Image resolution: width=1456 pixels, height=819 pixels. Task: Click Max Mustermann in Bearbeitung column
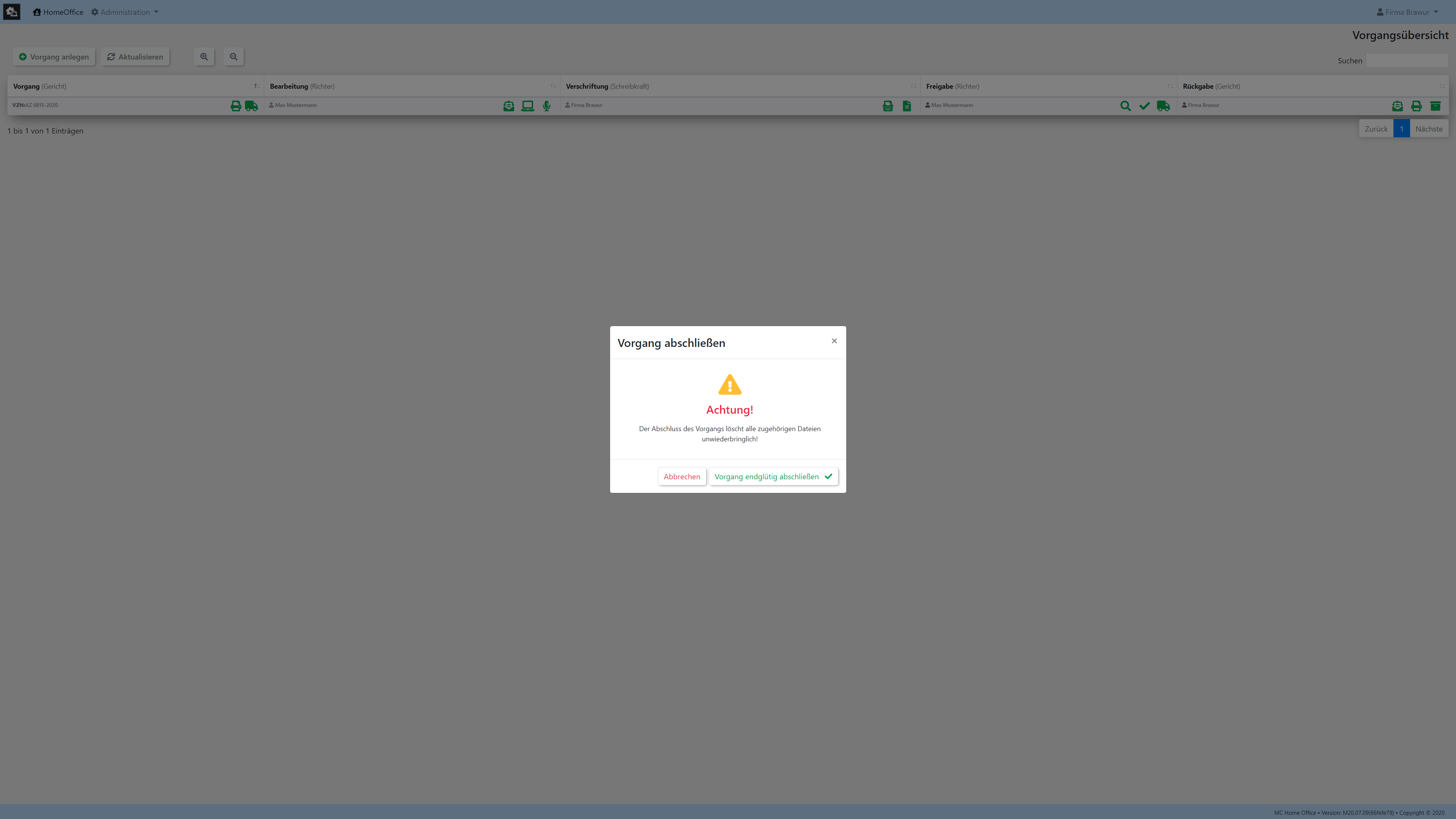click(296, 105)
